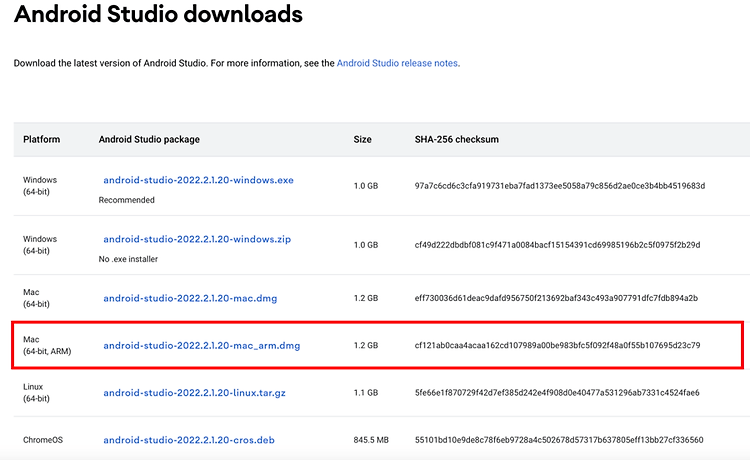The height and width of the screenshot is (460, 750).
Task: Click the 1.2 GB size for Mac ARM
Action: pyautogui.click(x=366, y=345)
